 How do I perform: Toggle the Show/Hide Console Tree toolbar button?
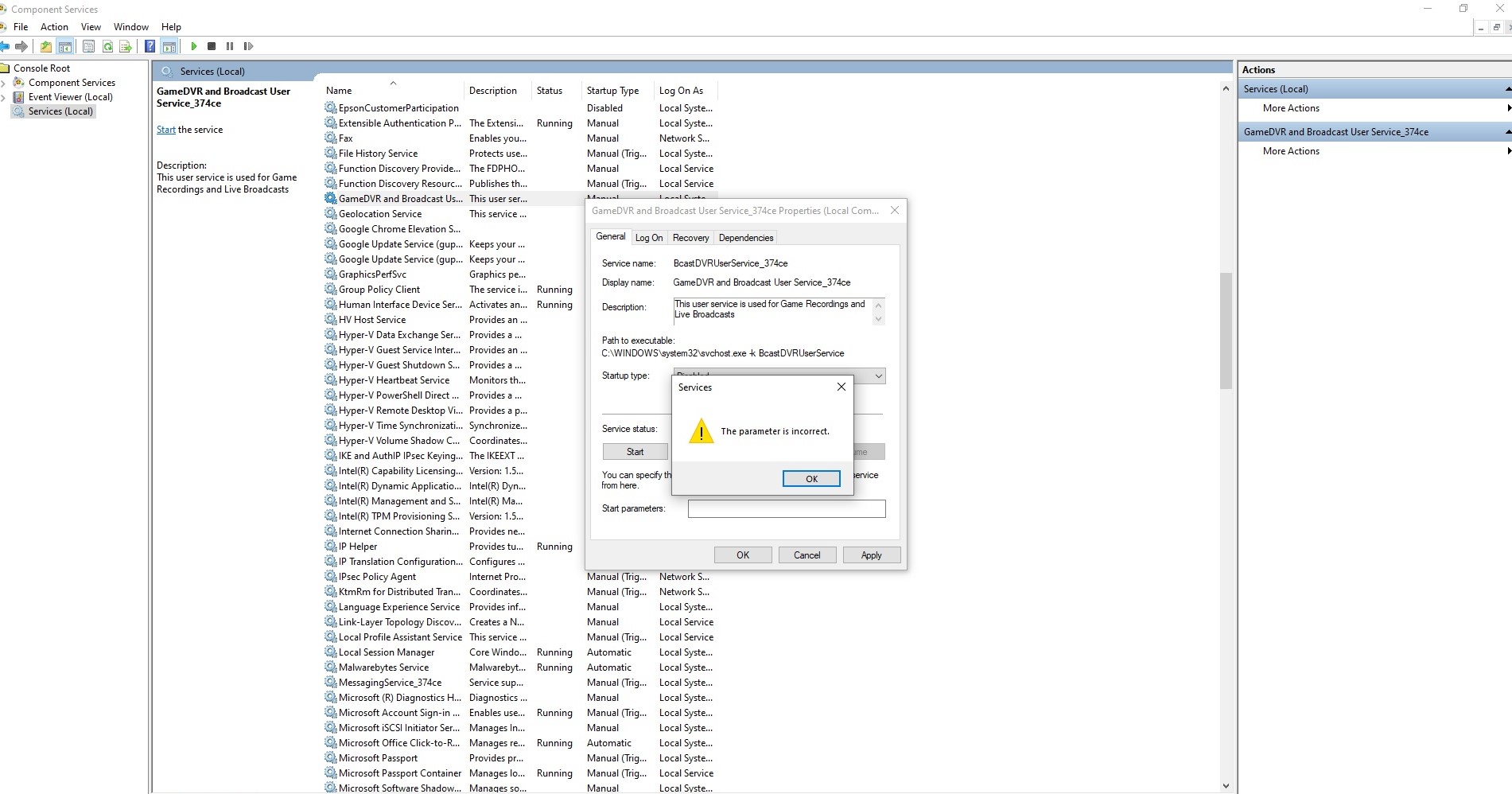[65, 46]
